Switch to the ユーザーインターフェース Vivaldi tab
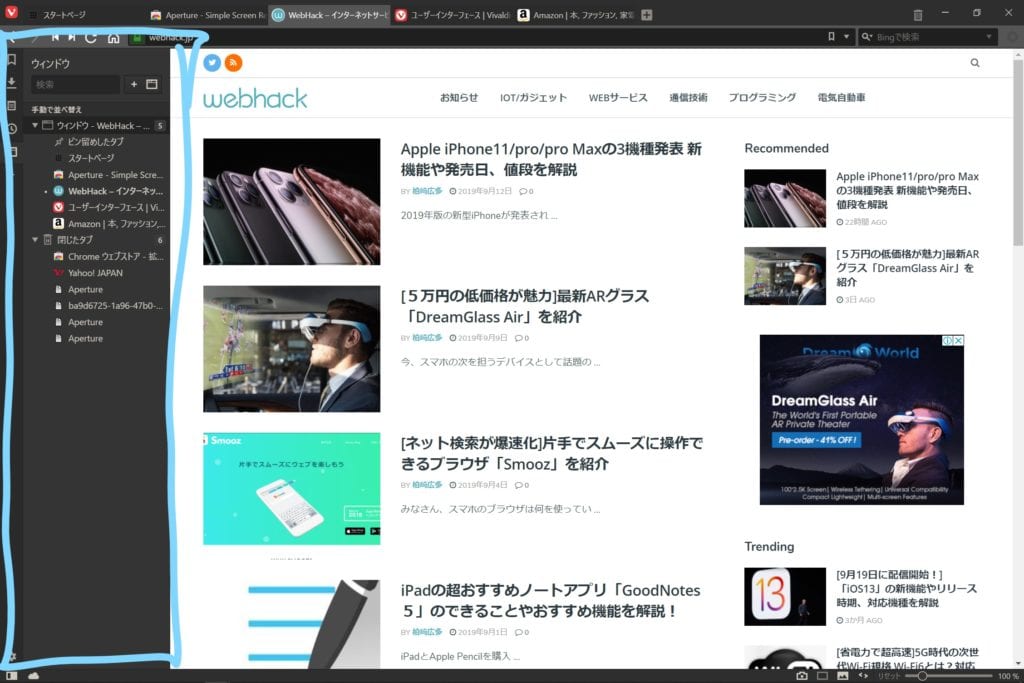This screenshot has width=1024, height=683. (453, 14)
